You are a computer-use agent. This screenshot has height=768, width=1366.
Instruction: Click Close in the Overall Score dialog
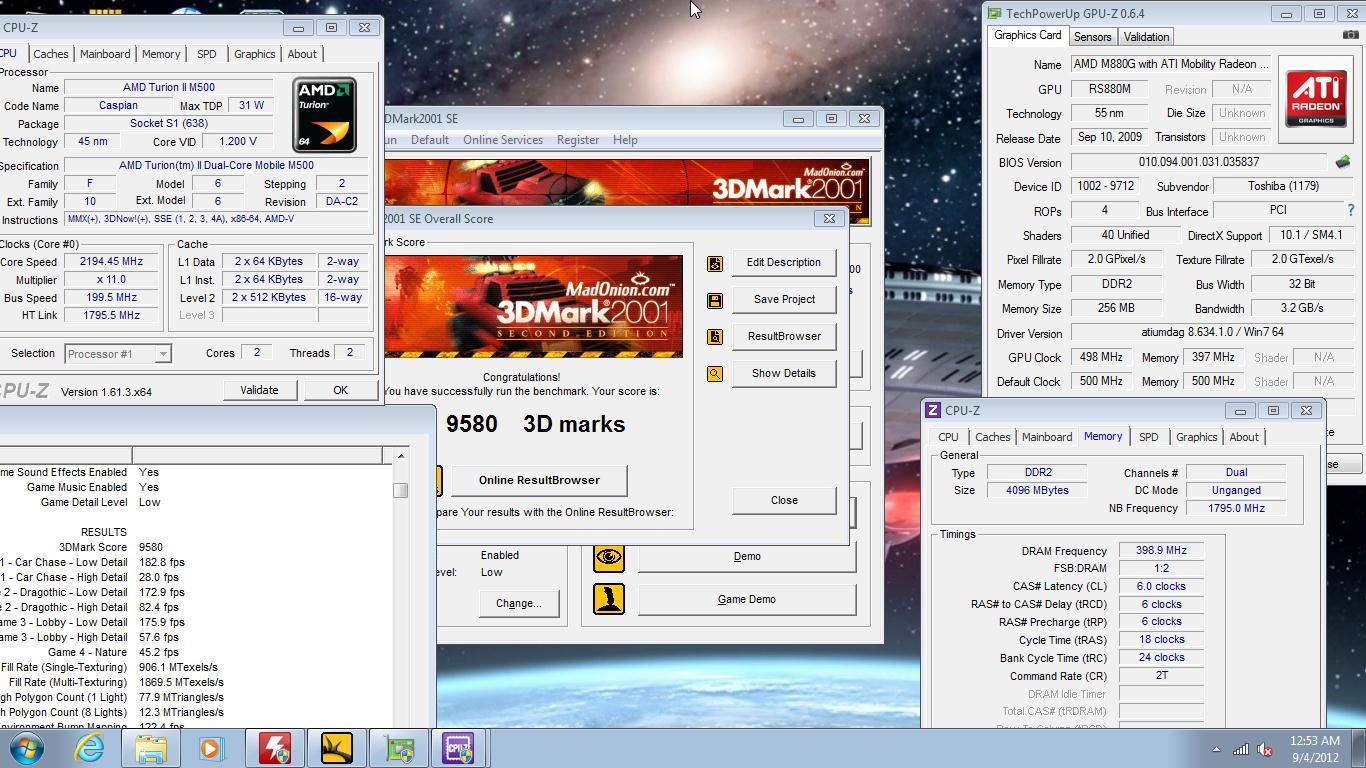pos(784,500)
